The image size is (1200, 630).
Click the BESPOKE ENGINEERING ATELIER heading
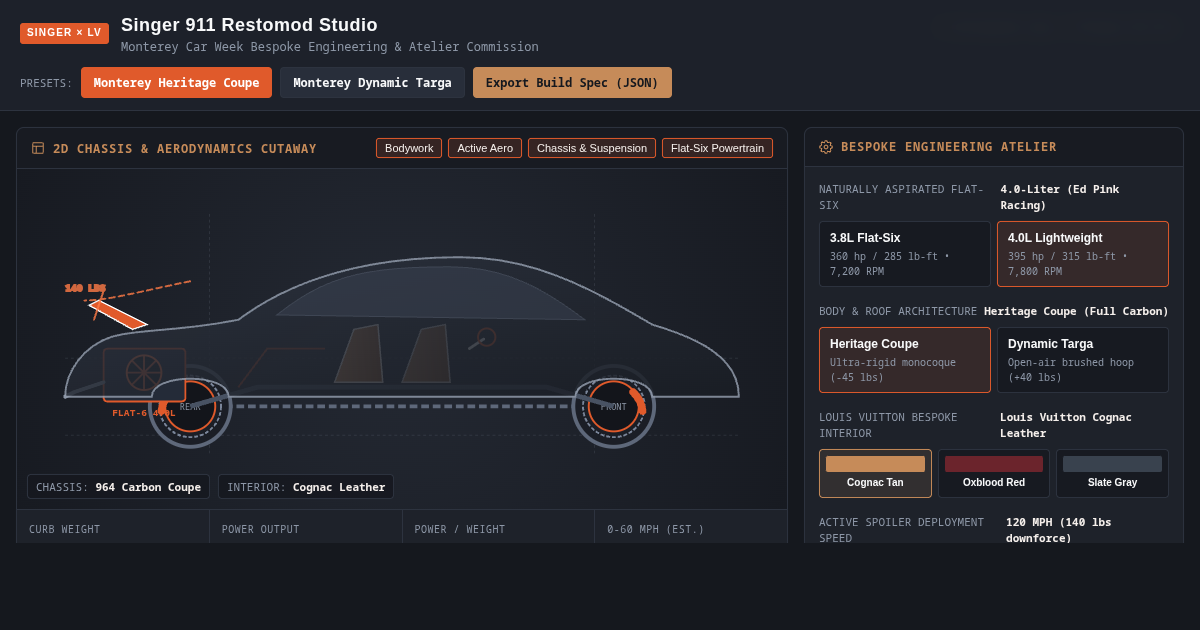[948, 147]
